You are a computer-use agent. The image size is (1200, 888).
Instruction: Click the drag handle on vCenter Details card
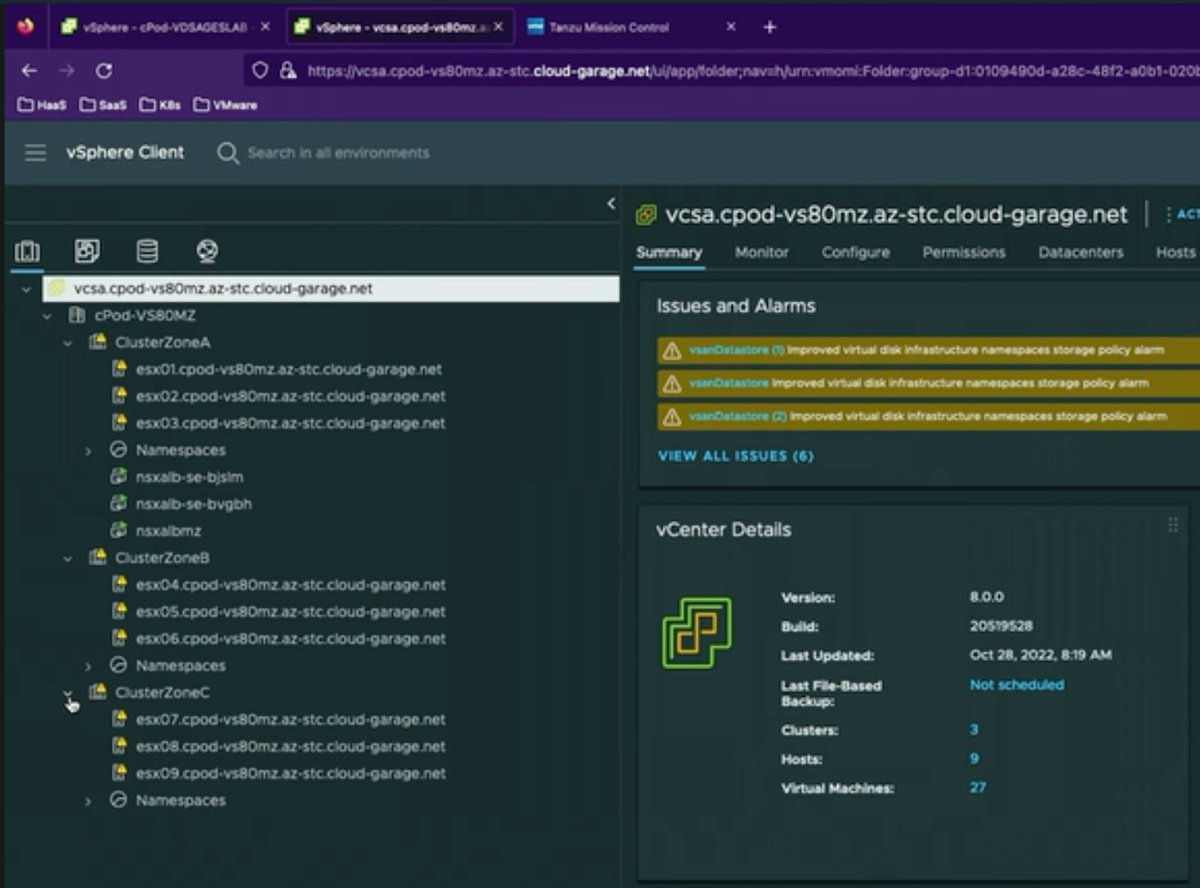(x=1173, y=525)
